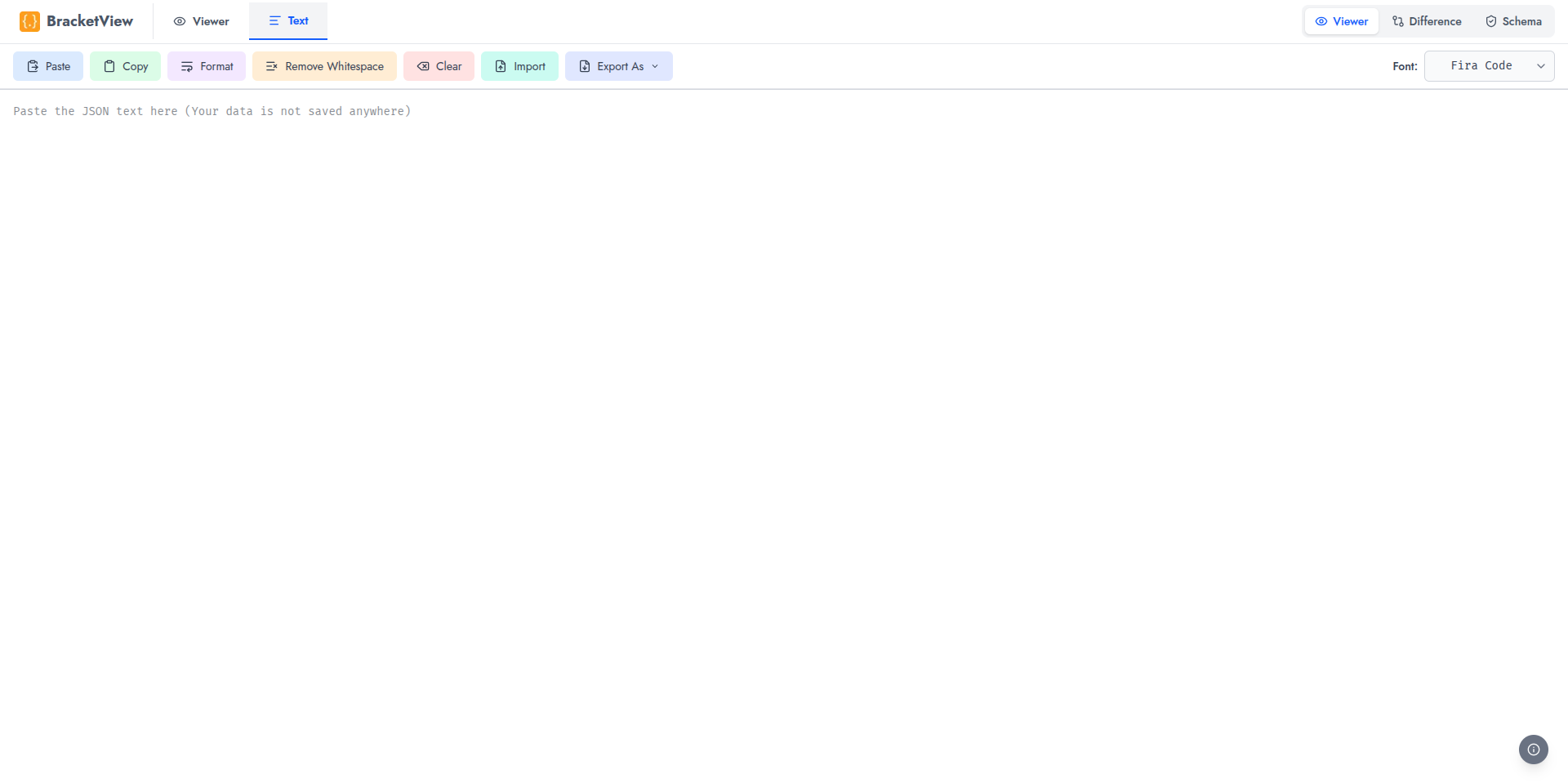Click the Format JSON icon
1568x783 pixels.
187,66
